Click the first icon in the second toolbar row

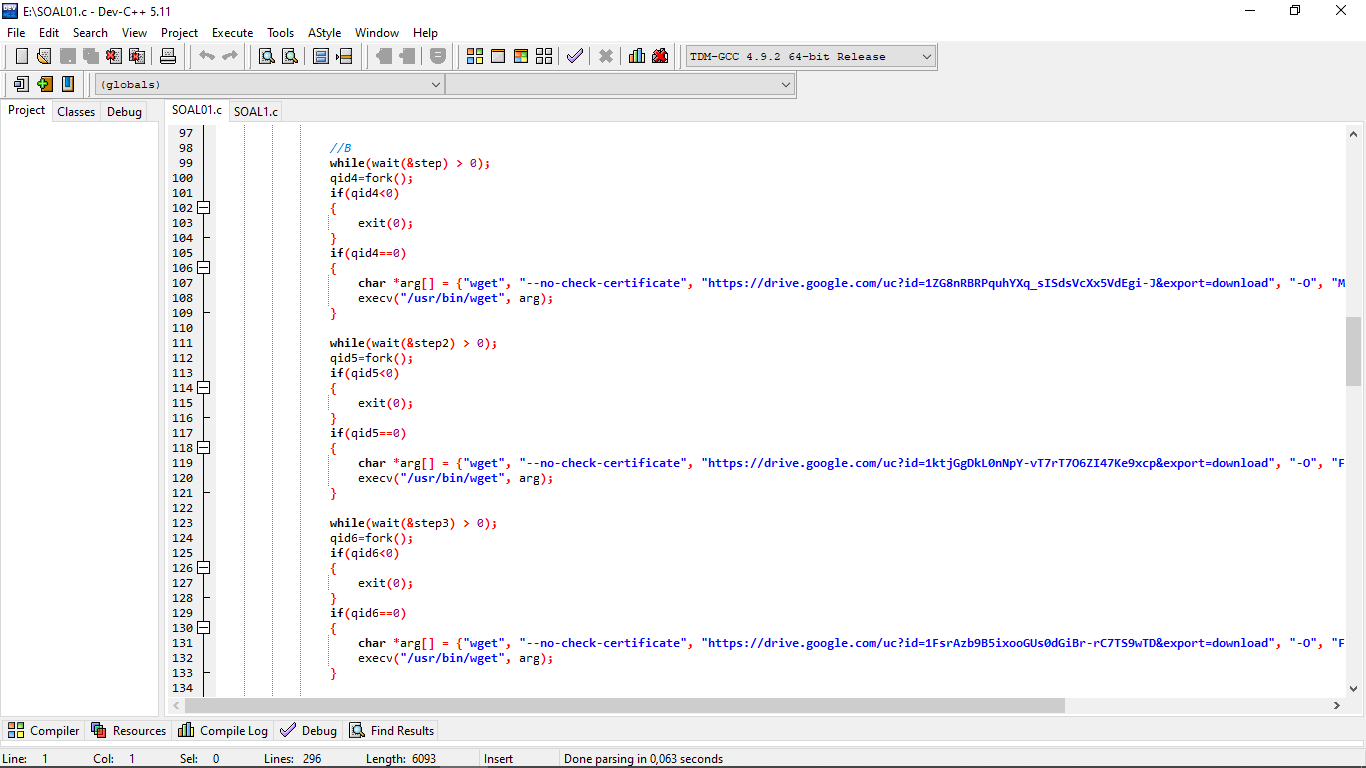coord(21,84)
